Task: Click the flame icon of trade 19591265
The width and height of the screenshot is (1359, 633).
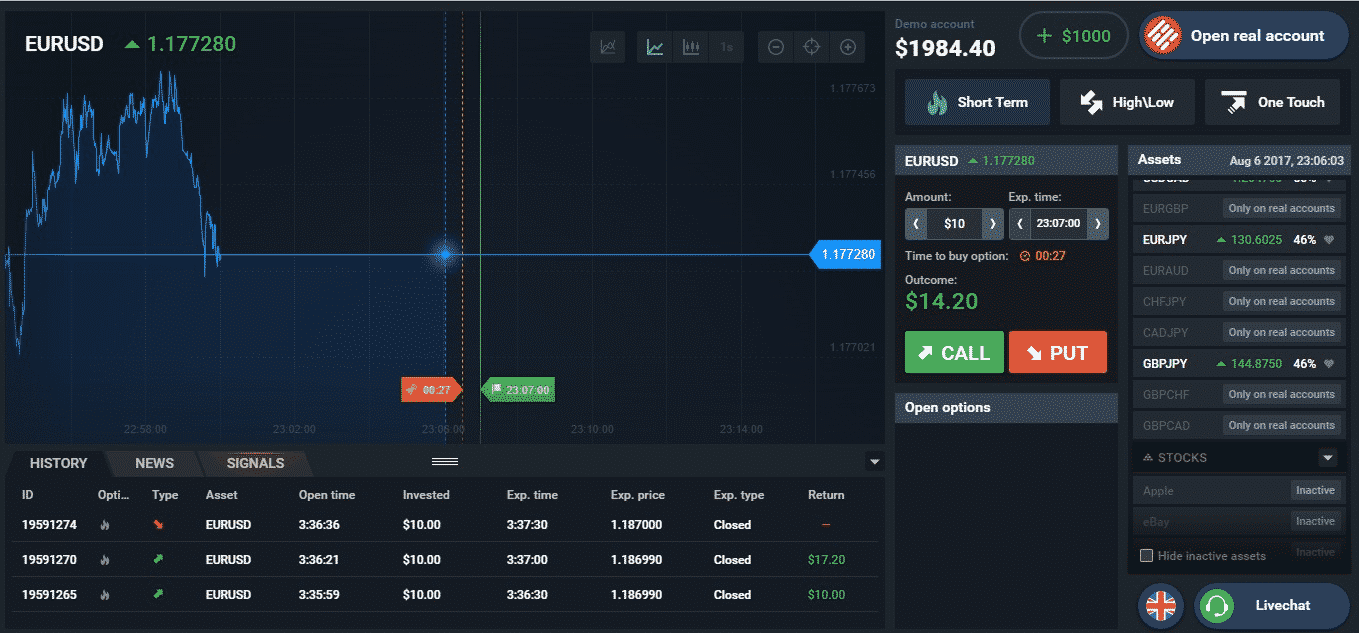Action: click(104, 594)
